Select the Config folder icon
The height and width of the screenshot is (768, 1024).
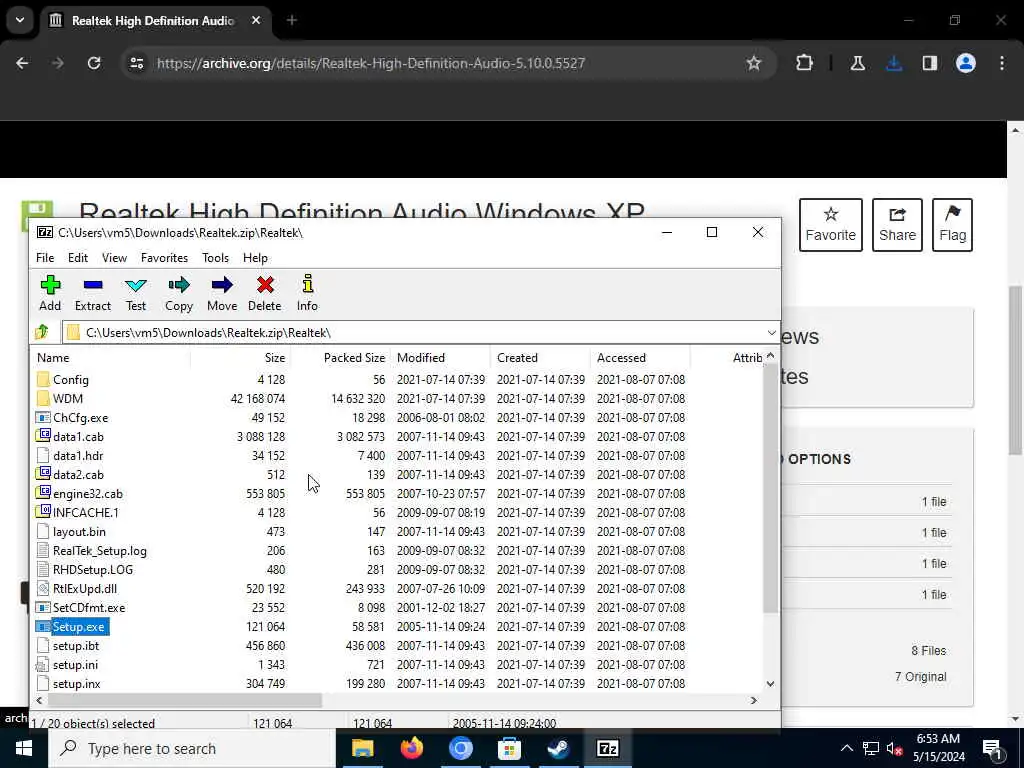tap(43, 379)
